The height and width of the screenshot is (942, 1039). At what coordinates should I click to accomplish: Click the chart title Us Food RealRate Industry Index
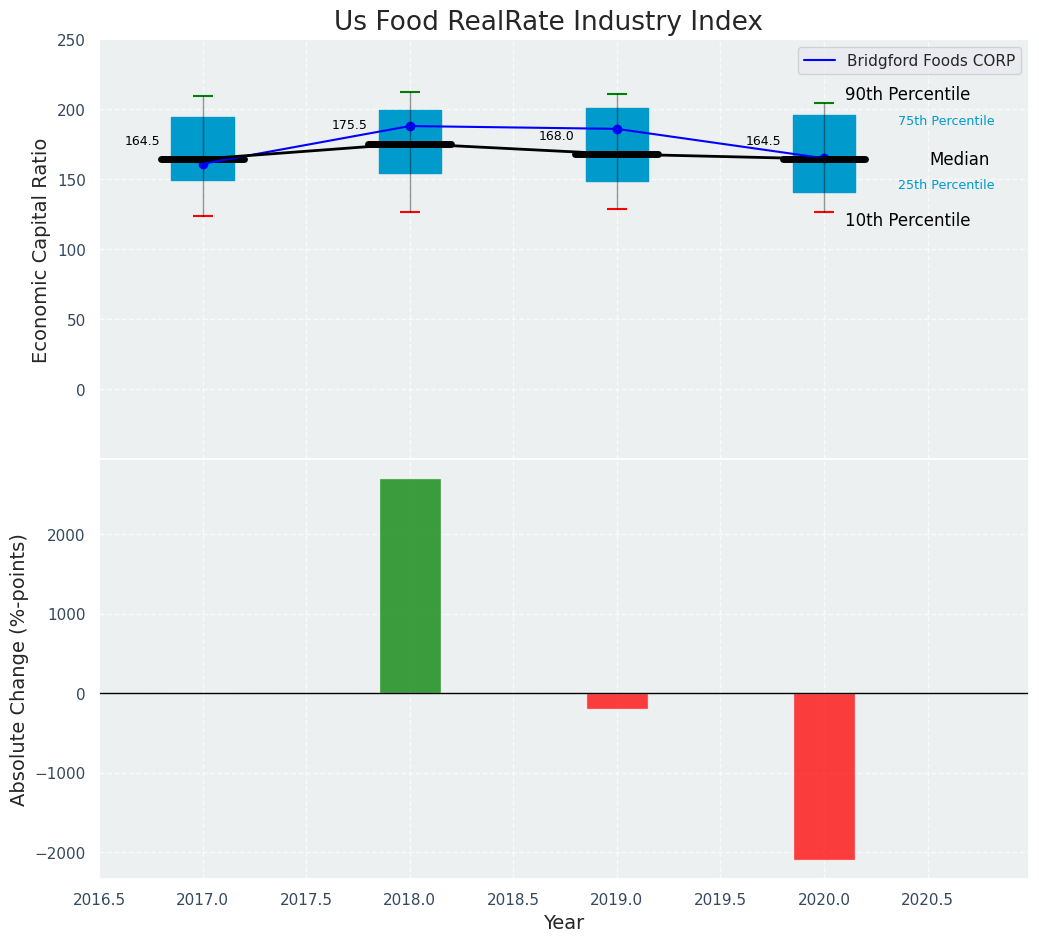click(548, 22)
